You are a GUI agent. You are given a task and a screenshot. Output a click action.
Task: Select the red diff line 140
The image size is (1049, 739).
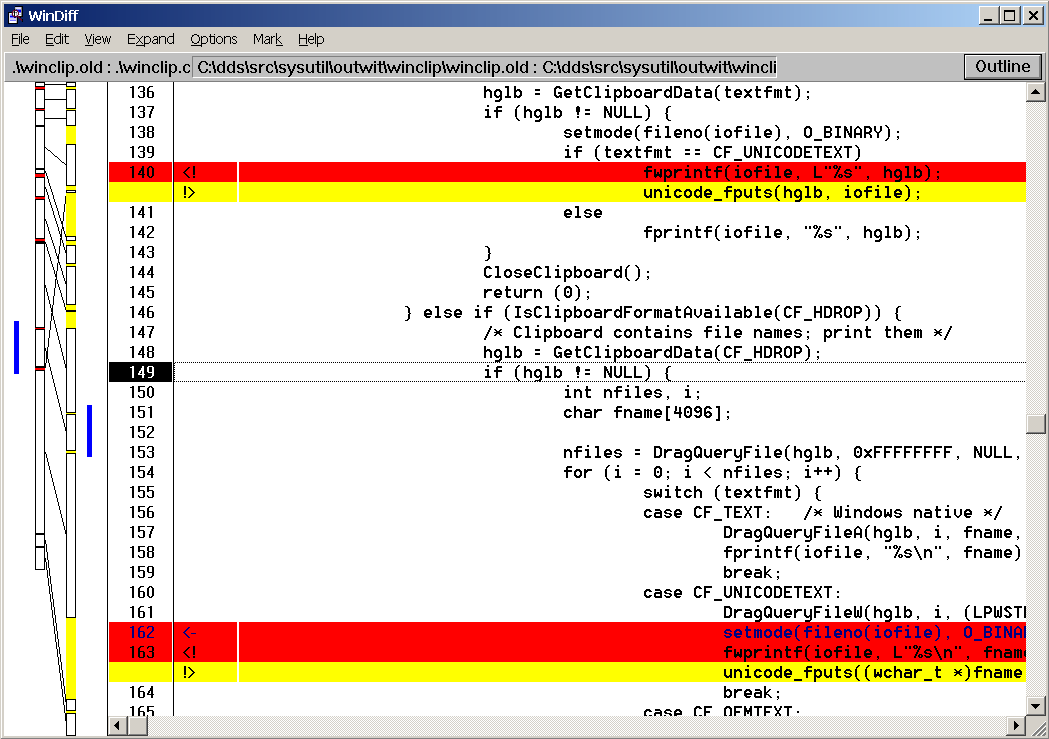(600, 172)
